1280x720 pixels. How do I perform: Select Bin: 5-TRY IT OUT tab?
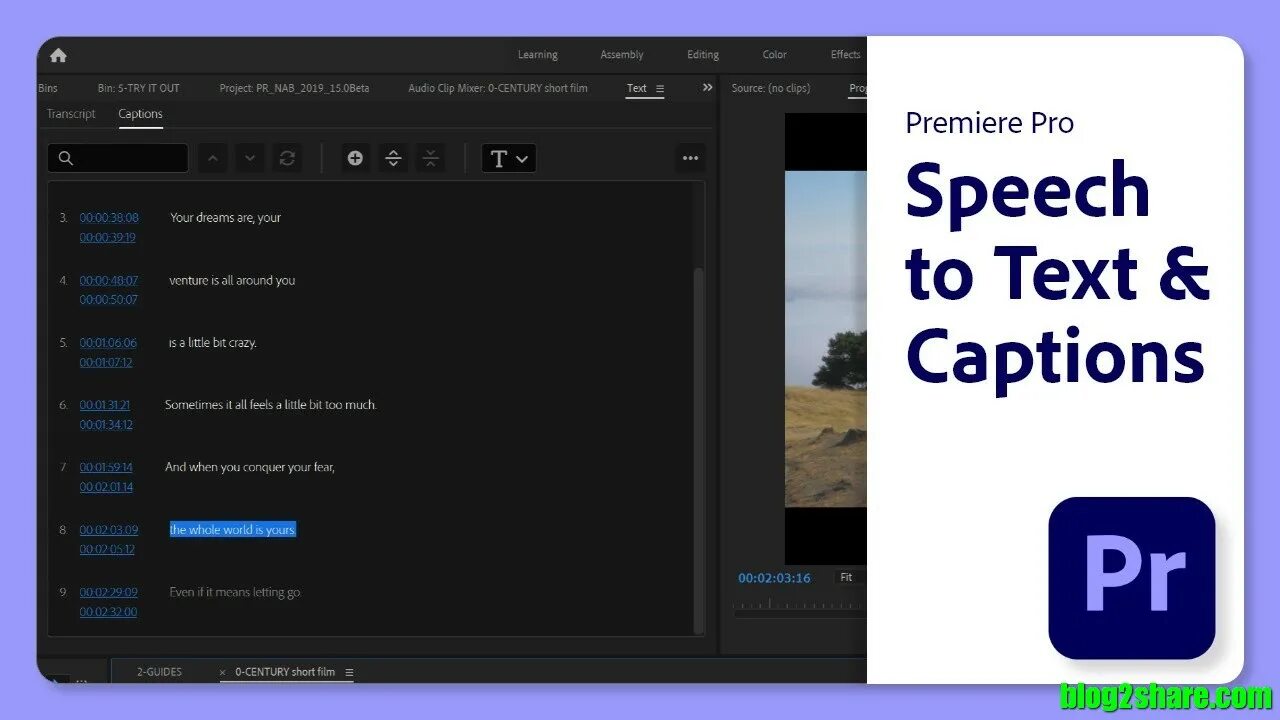[139, 88]
